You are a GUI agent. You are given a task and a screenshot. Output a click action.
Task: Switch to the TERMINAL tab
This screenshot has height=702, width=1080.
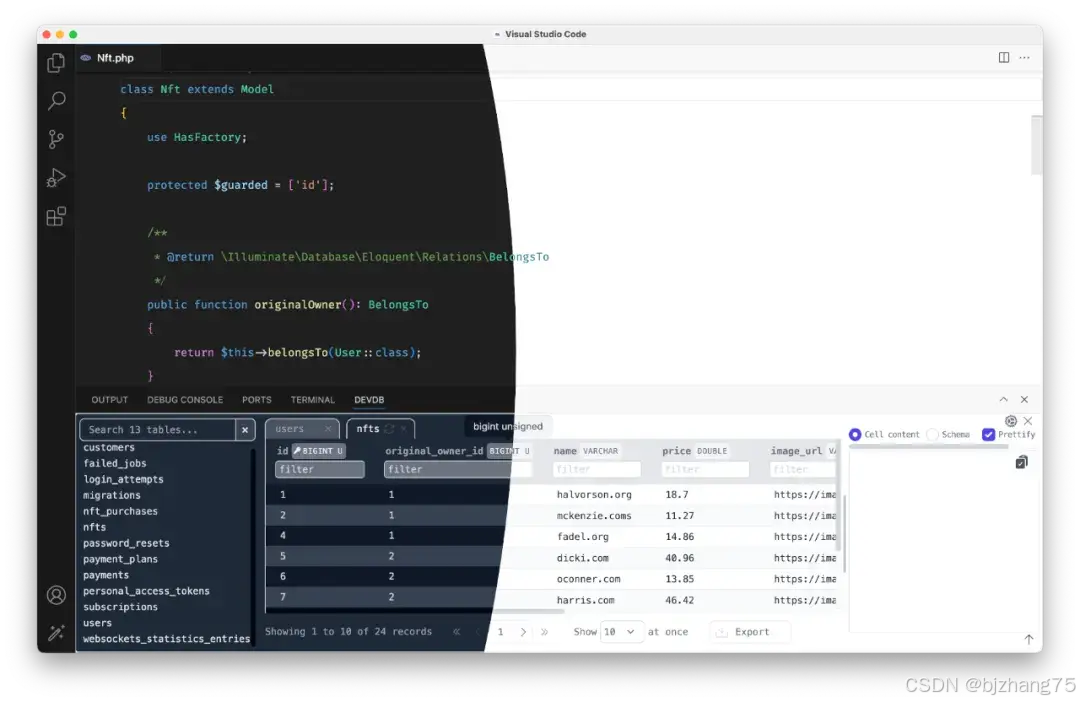(313, 400)
